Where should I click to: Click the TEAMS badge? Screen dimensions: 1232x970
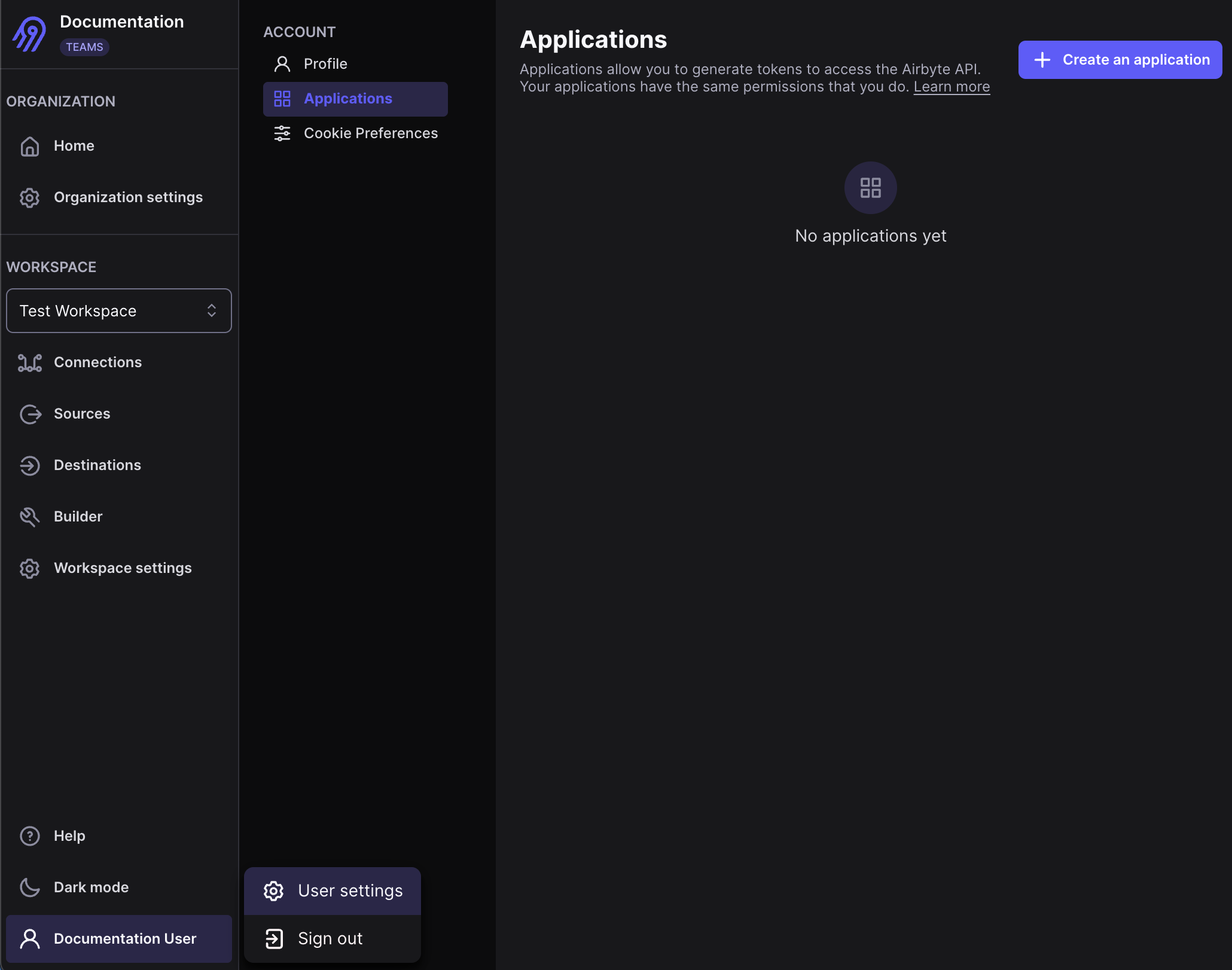84,47
